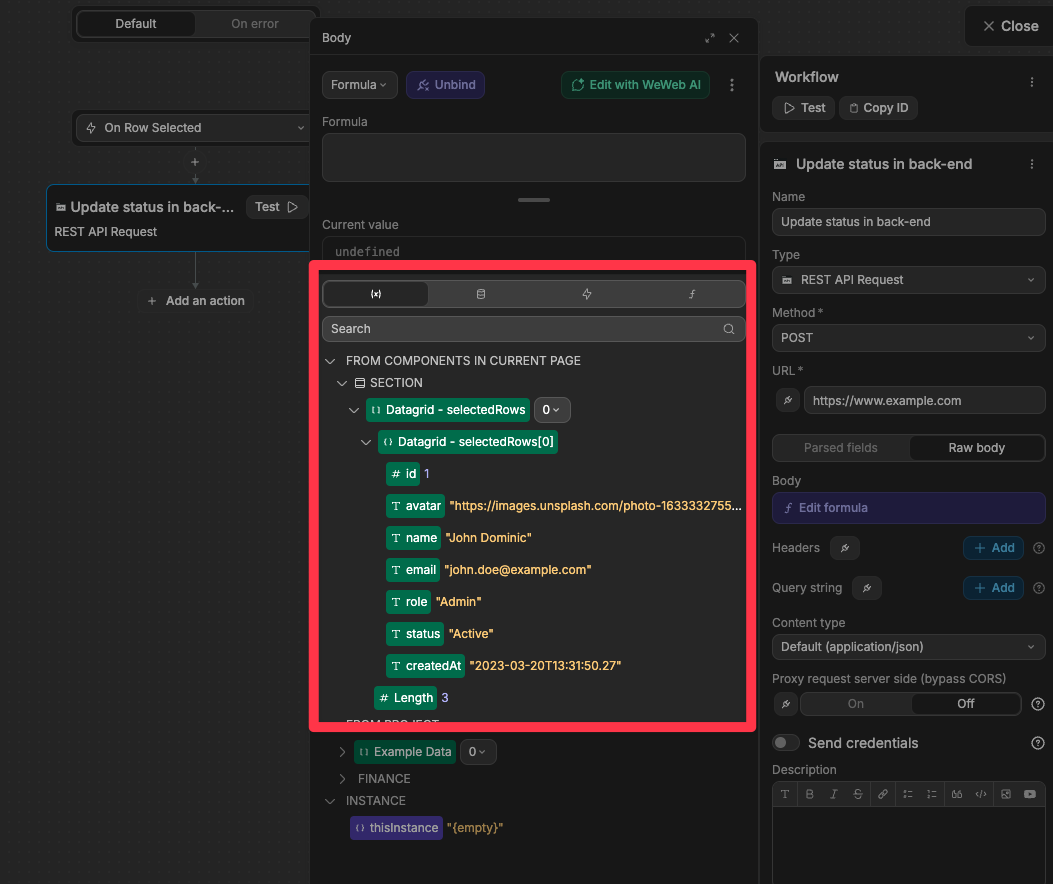
Task: Toggle the Send credentials switch
Action: (787, 743)
